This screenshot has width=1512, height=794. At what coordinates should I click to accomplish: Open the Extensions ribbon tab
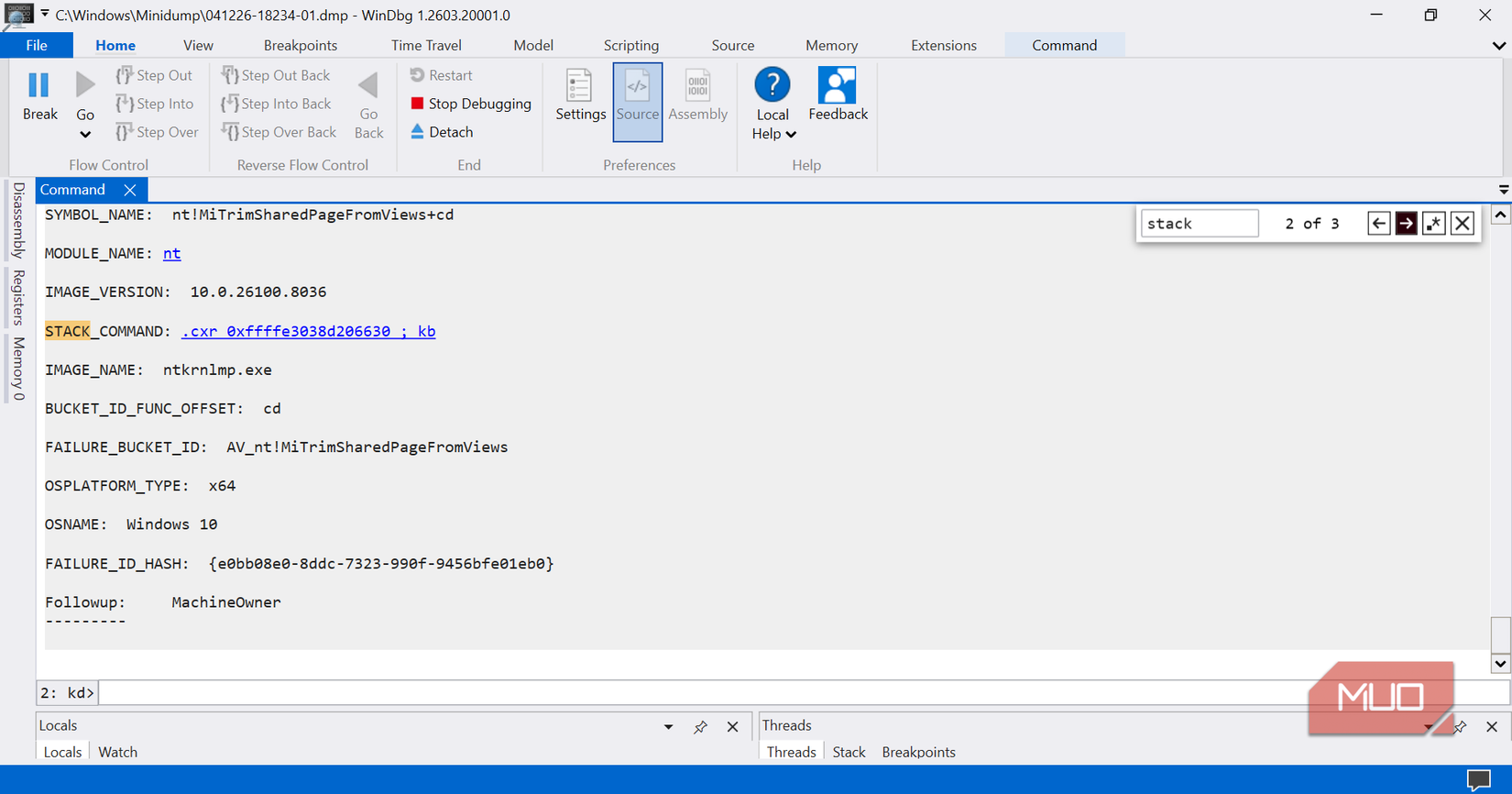(x=944, y=45)
